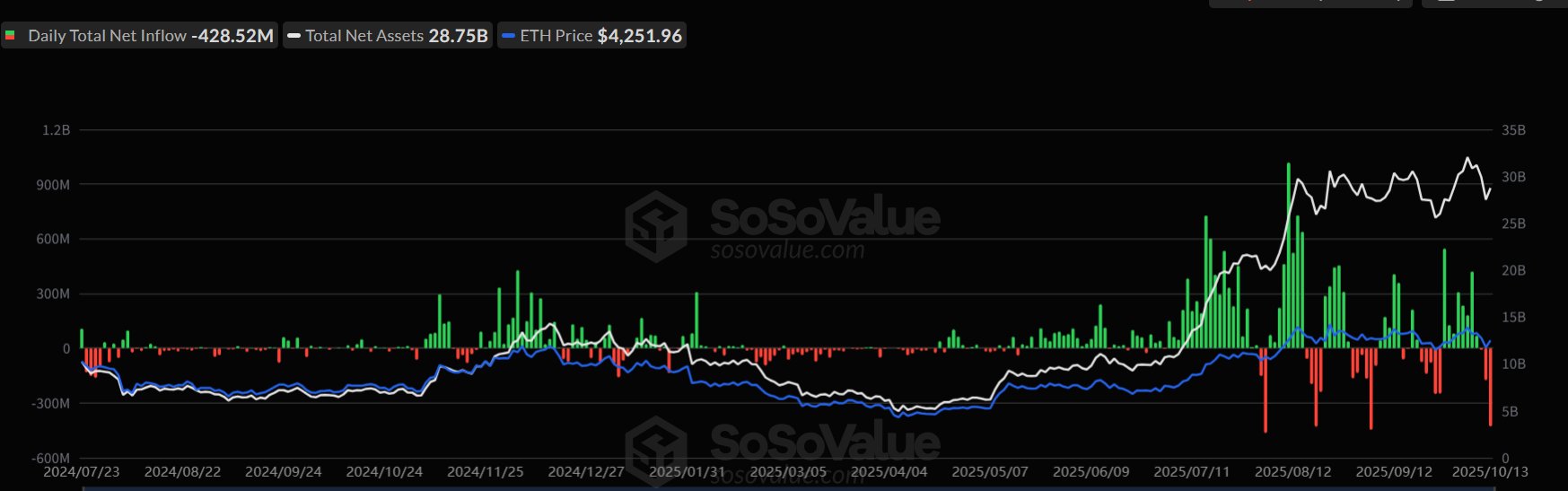Click the blue ETH Price line marker
1568x491 pixels.
tap(509, 36)
